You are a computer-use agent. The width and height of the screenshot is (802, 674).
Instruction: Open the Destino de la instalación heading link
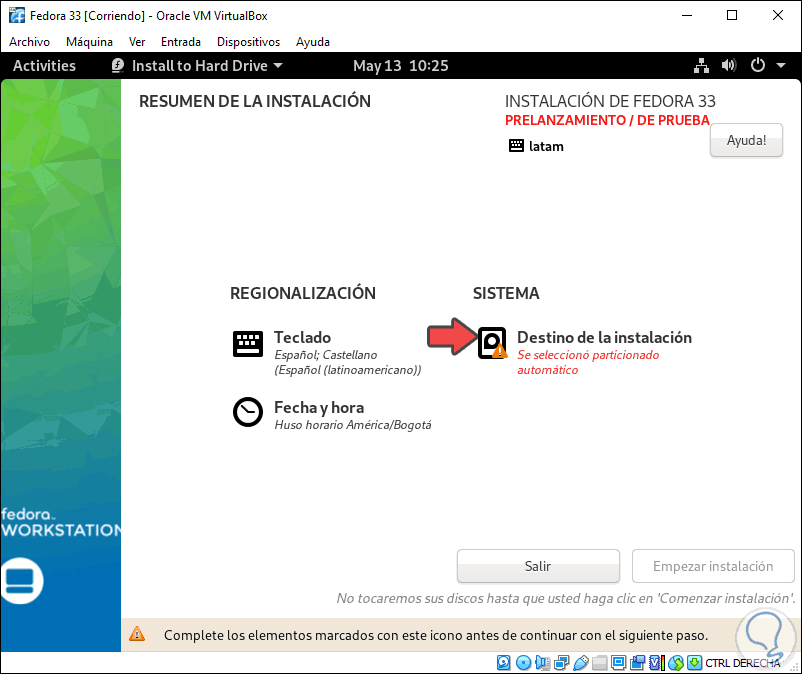coord(604,337)
